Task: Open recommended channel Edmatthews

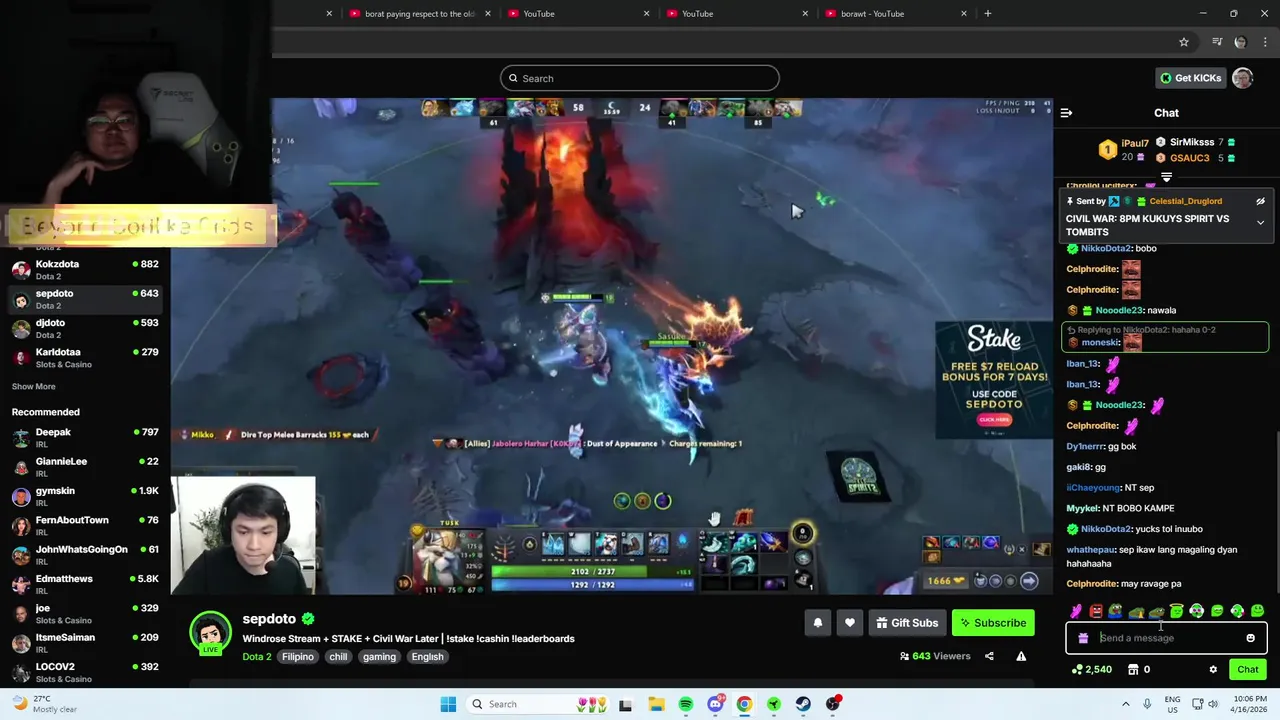Action: (85, 584)
